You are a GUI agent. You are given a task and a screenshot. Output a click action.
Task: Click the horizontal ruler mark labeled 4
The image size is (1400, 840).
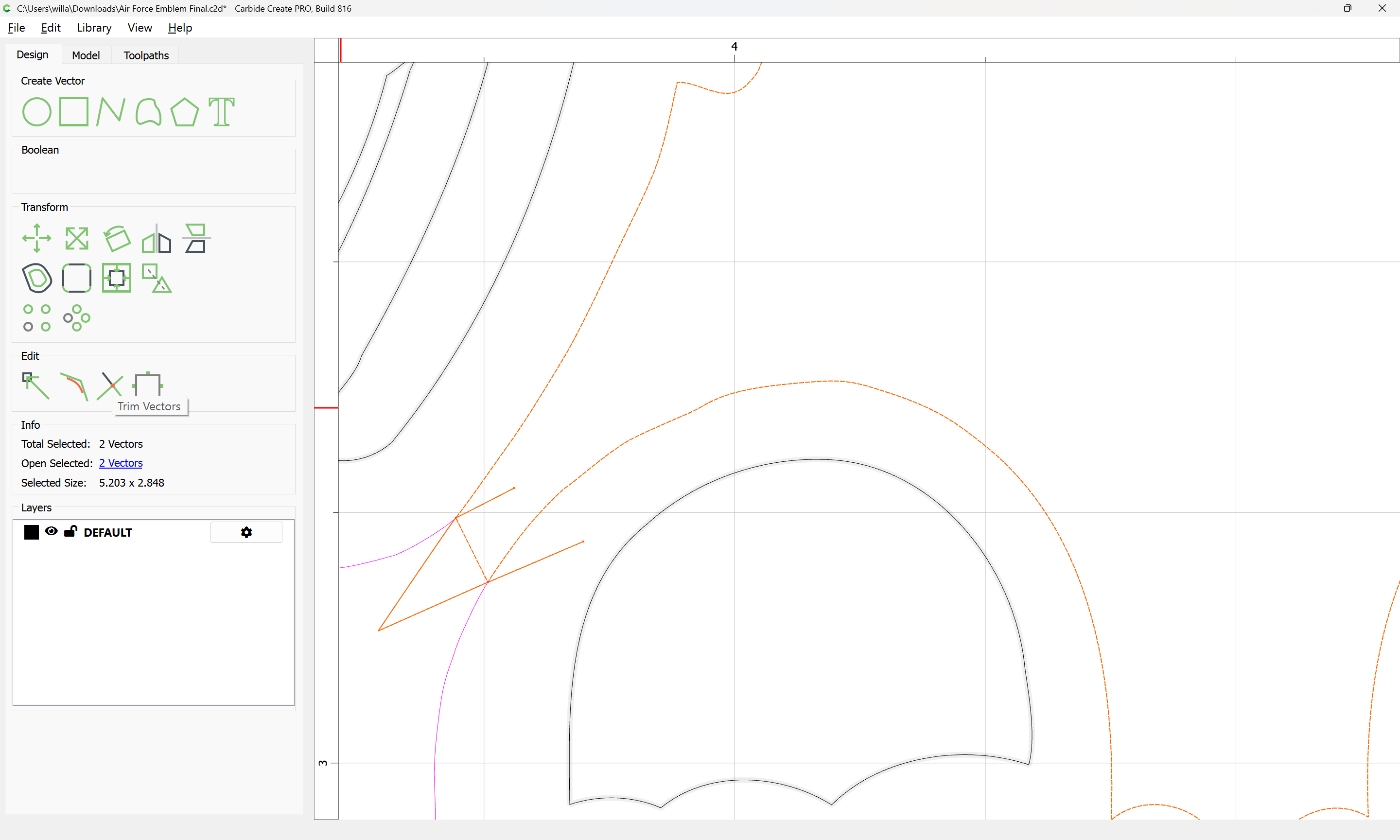tap(734, 46)
